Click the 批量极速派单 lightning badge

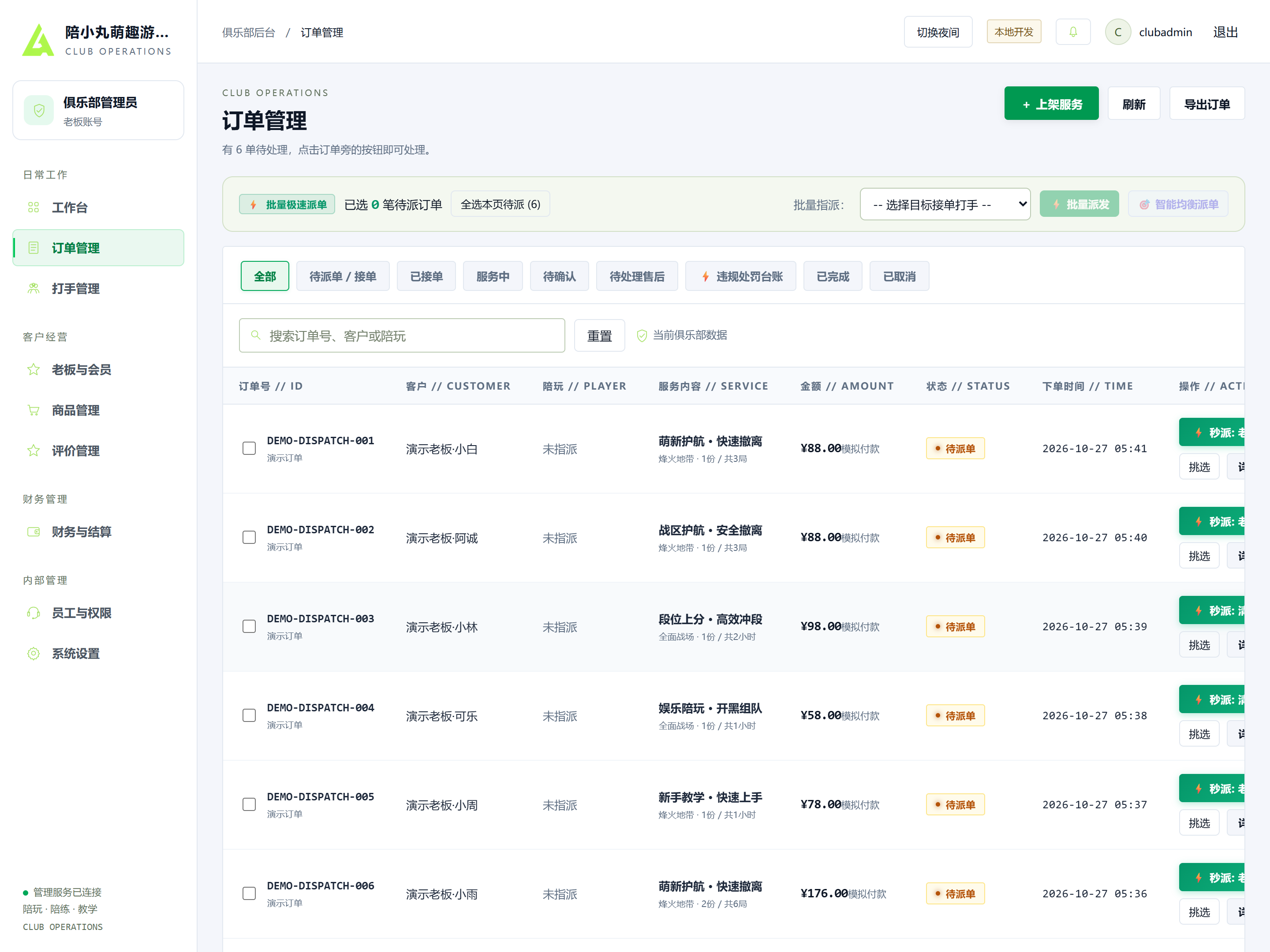tap(287, 205)
